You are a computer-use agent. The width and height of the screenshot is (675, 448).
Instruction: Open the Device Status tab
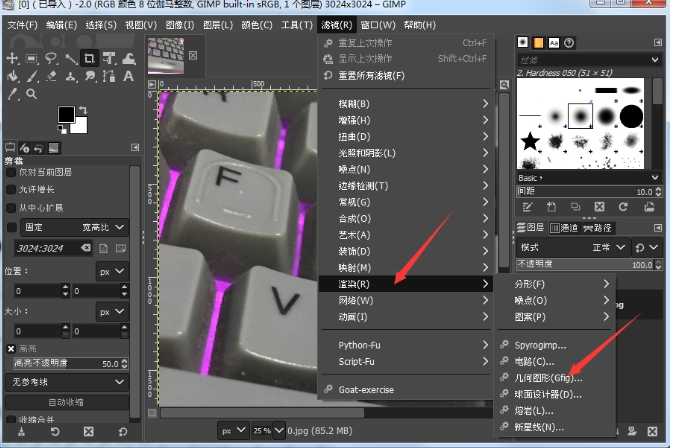point(25,148)
